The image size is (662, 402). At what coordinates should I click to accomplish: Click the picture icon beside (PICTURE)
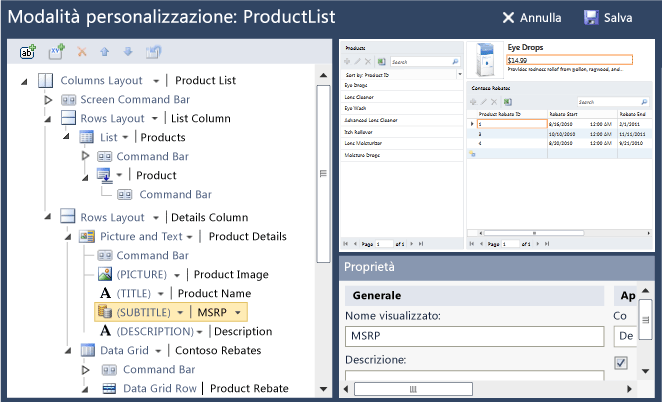click(105, 274)
